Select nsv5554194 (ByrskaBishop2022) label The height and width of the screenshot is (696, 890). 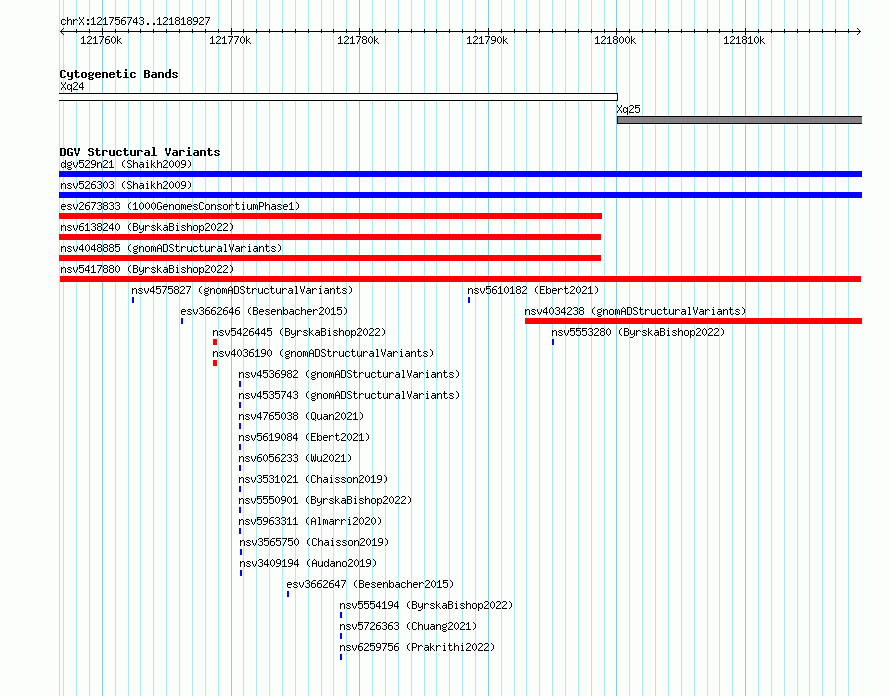point(426,605)
